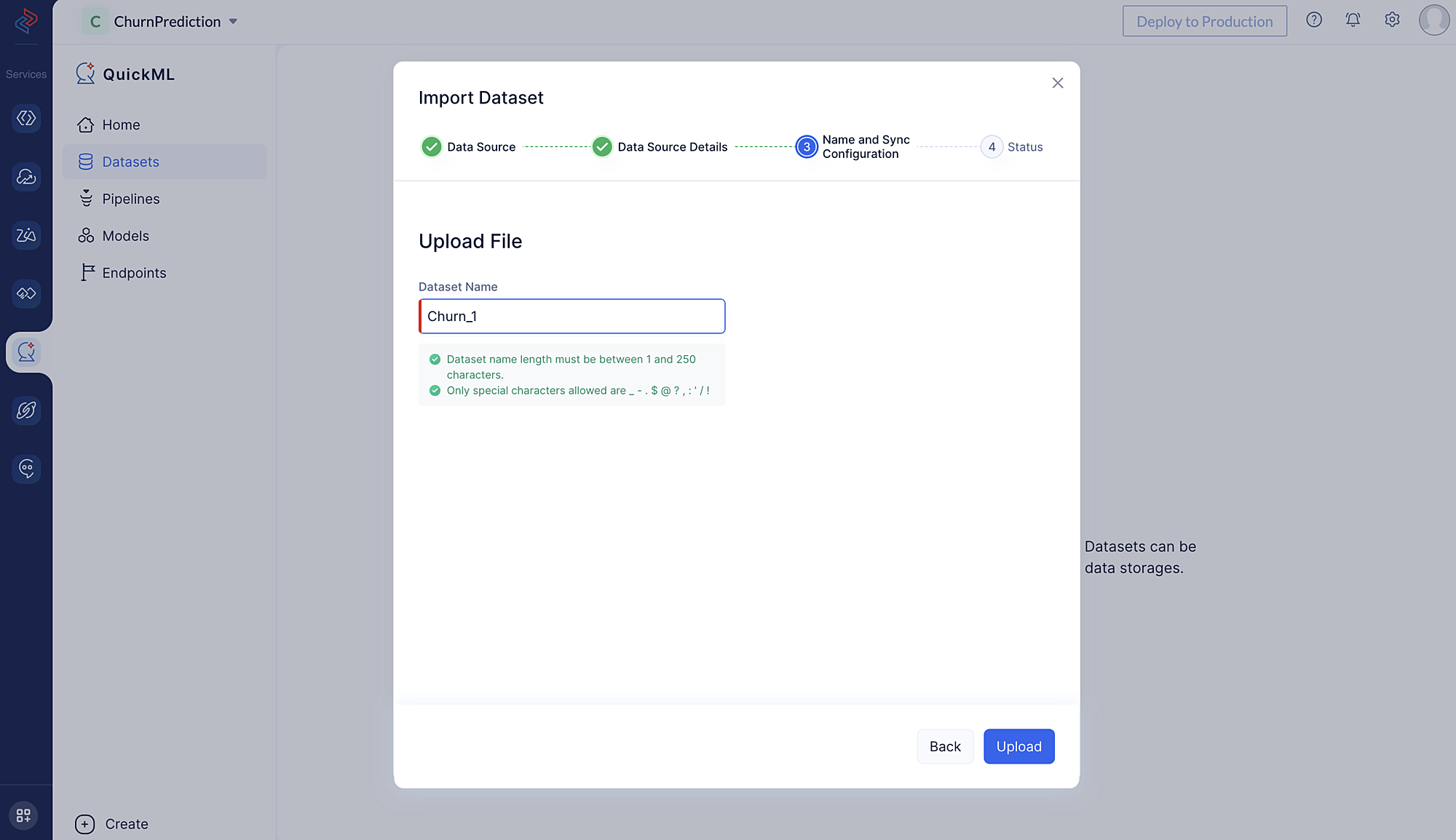Click the Upload button to proceed

1019,746
